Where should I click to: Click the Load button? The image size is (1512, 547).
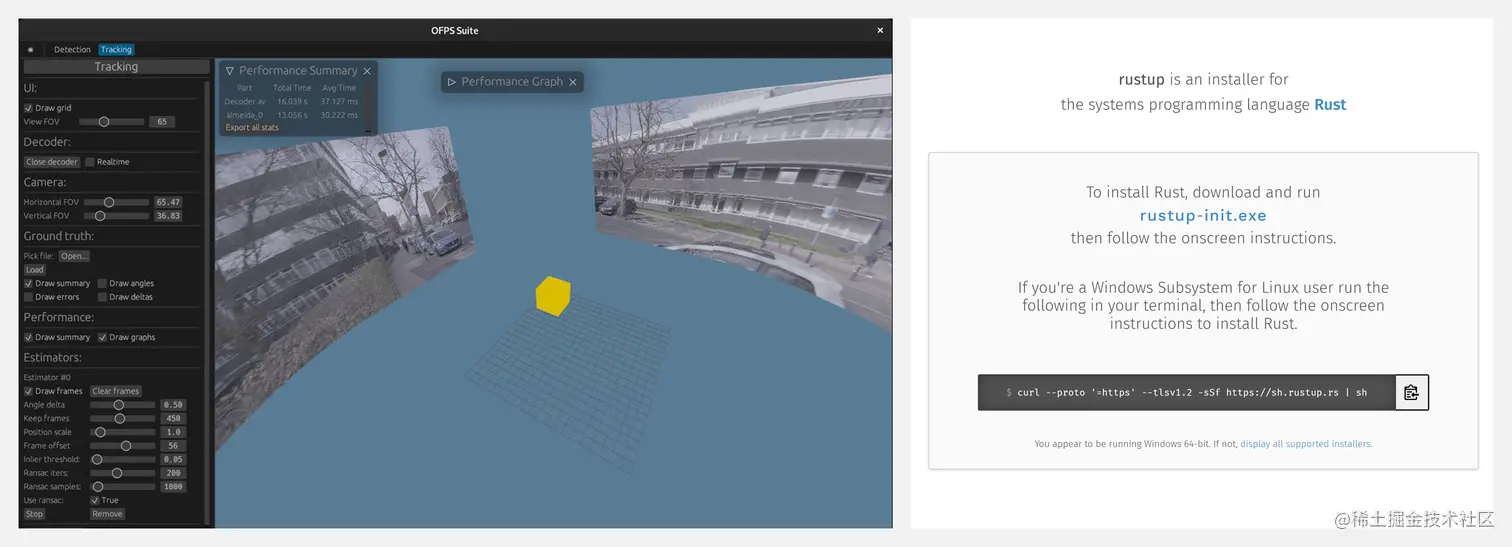pos(35,270)
